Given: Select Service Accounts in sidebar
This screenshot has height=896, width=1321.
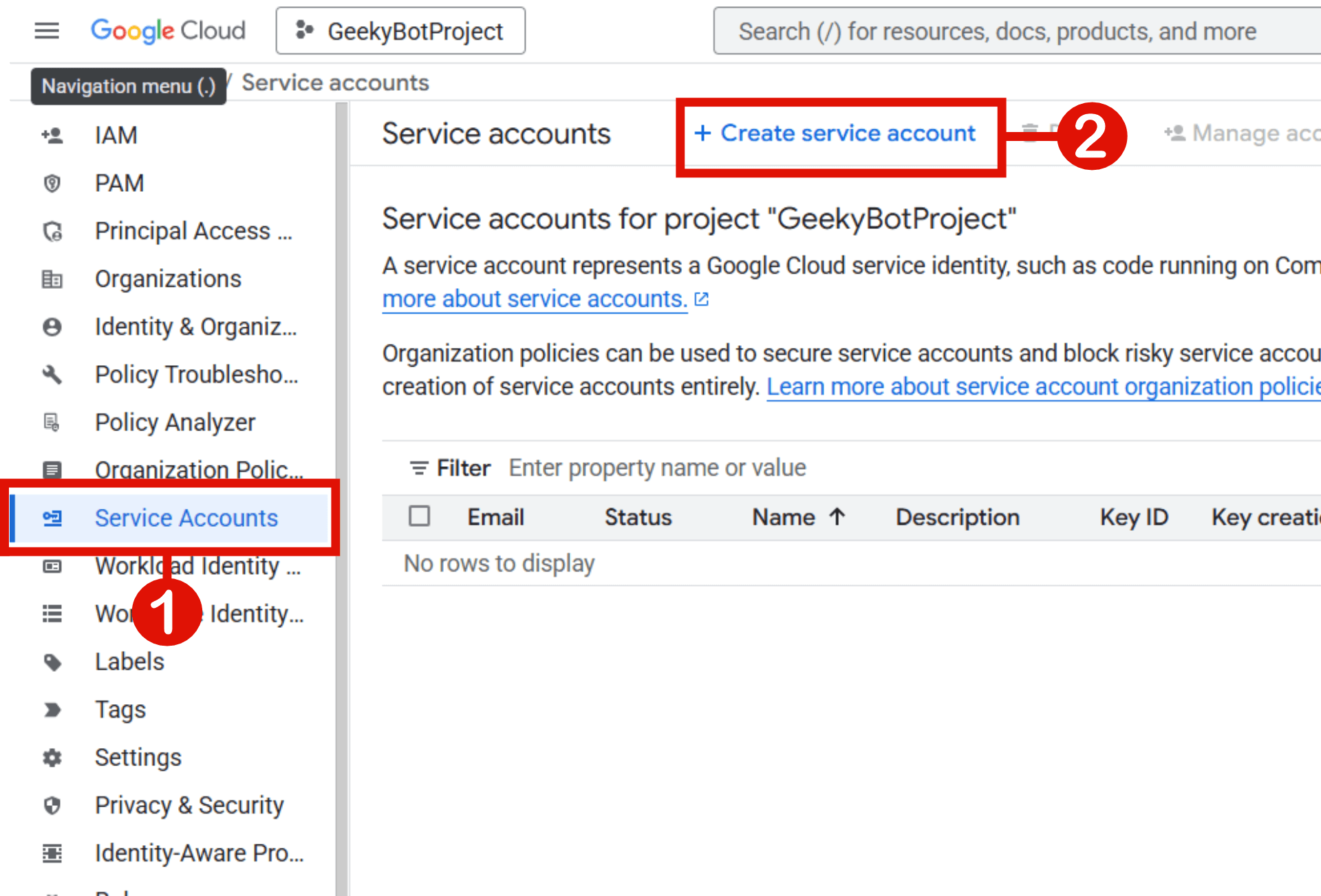Looking at the screenshot, I should click(186, 518).
